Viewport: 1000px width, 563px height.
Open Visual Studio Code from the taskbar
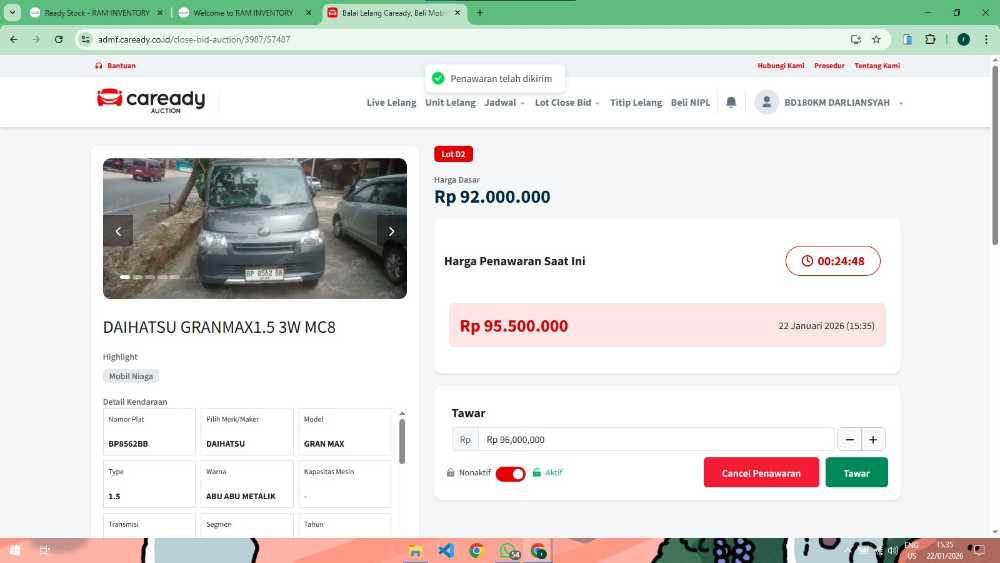446,551
